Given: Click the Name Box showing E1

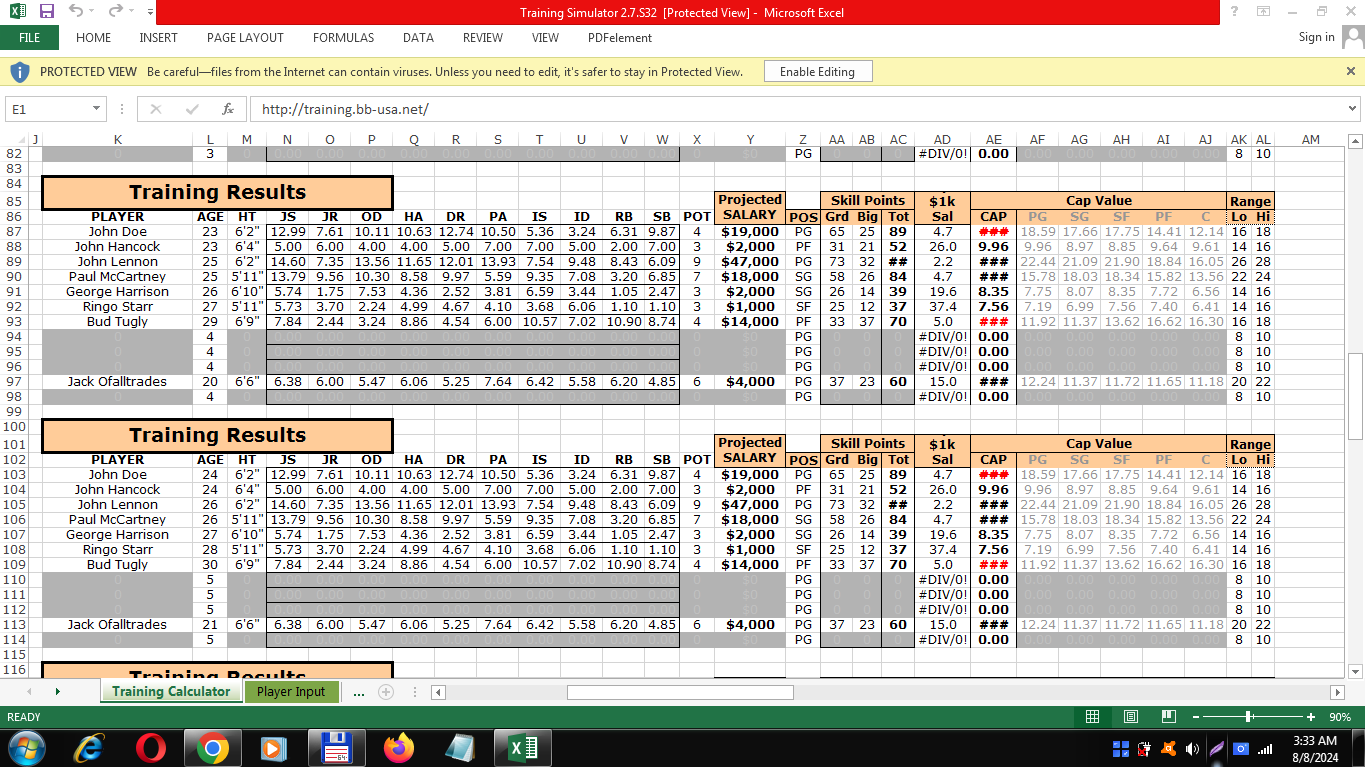Looking at the screenshot, I should [48, 109].
